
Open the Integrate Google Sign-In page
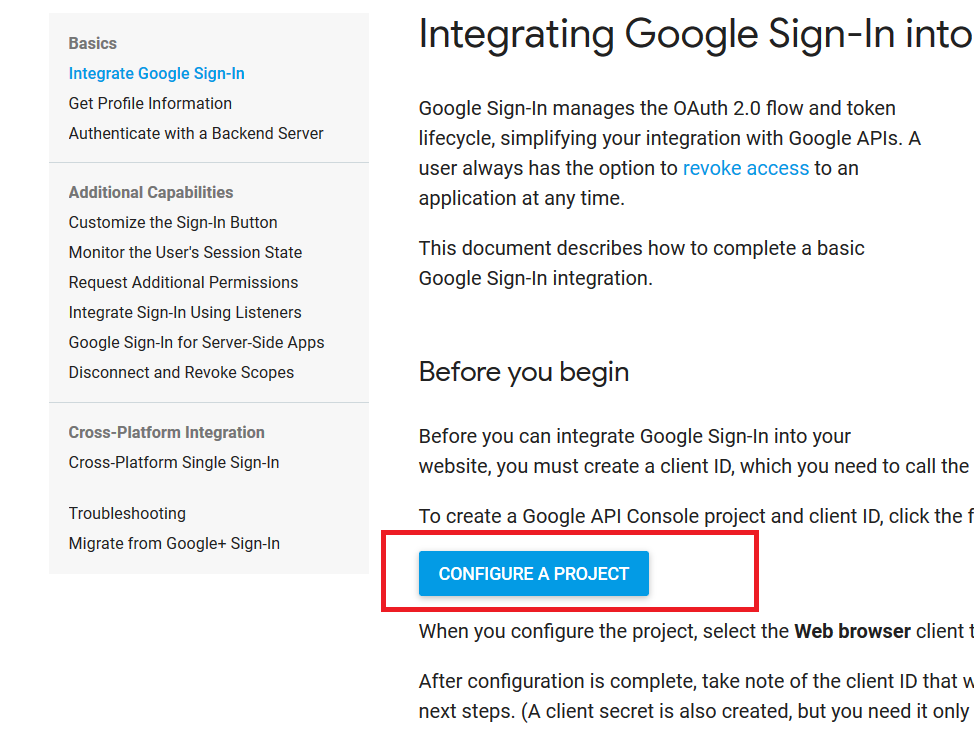pyautogui.click(x=156, y=73)
